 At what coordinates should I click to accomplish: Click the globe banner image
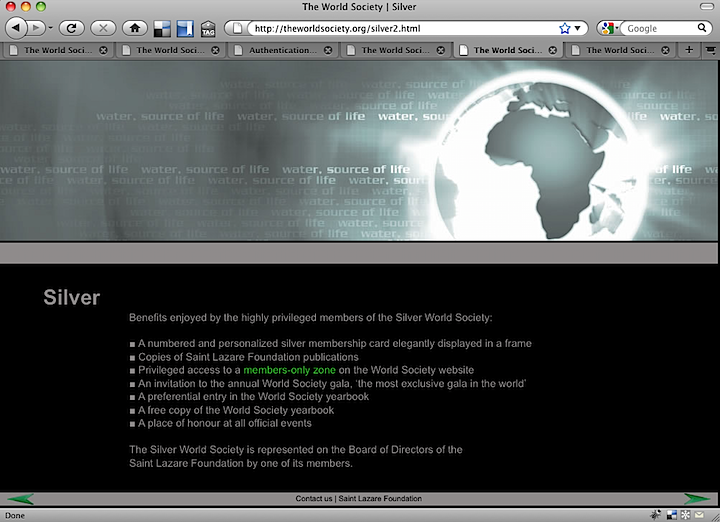359,151
